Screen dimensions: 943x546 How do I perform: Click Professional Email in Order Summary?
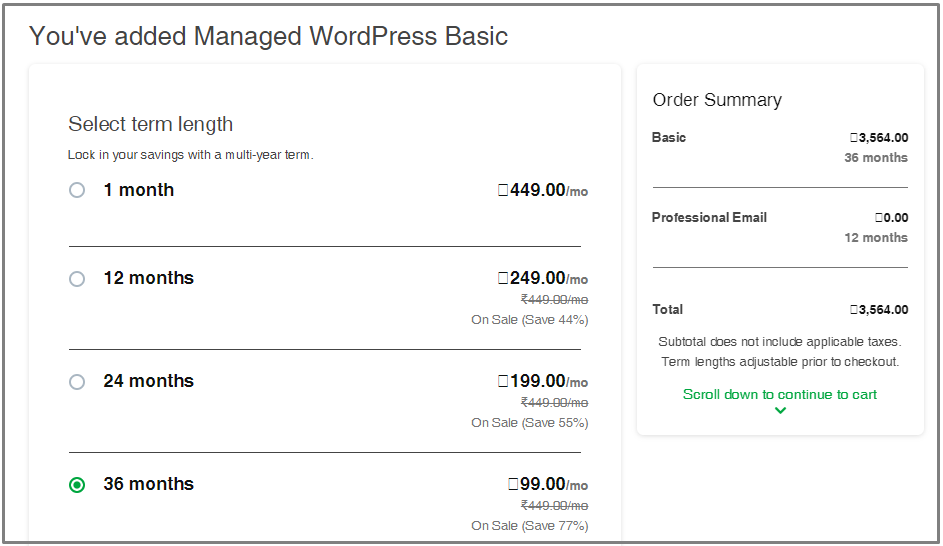pyautogui.click(x=710, y=218)
